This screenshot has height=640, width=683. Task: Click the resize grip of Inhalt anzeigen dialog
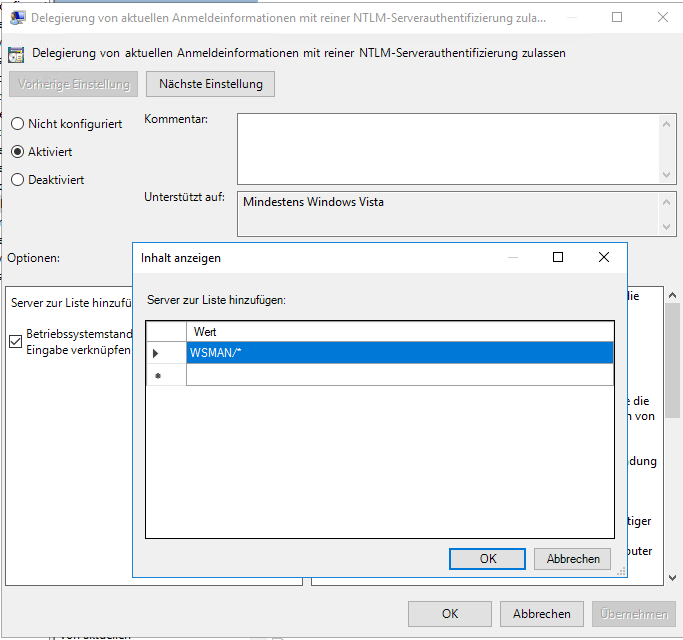(621, 571)
